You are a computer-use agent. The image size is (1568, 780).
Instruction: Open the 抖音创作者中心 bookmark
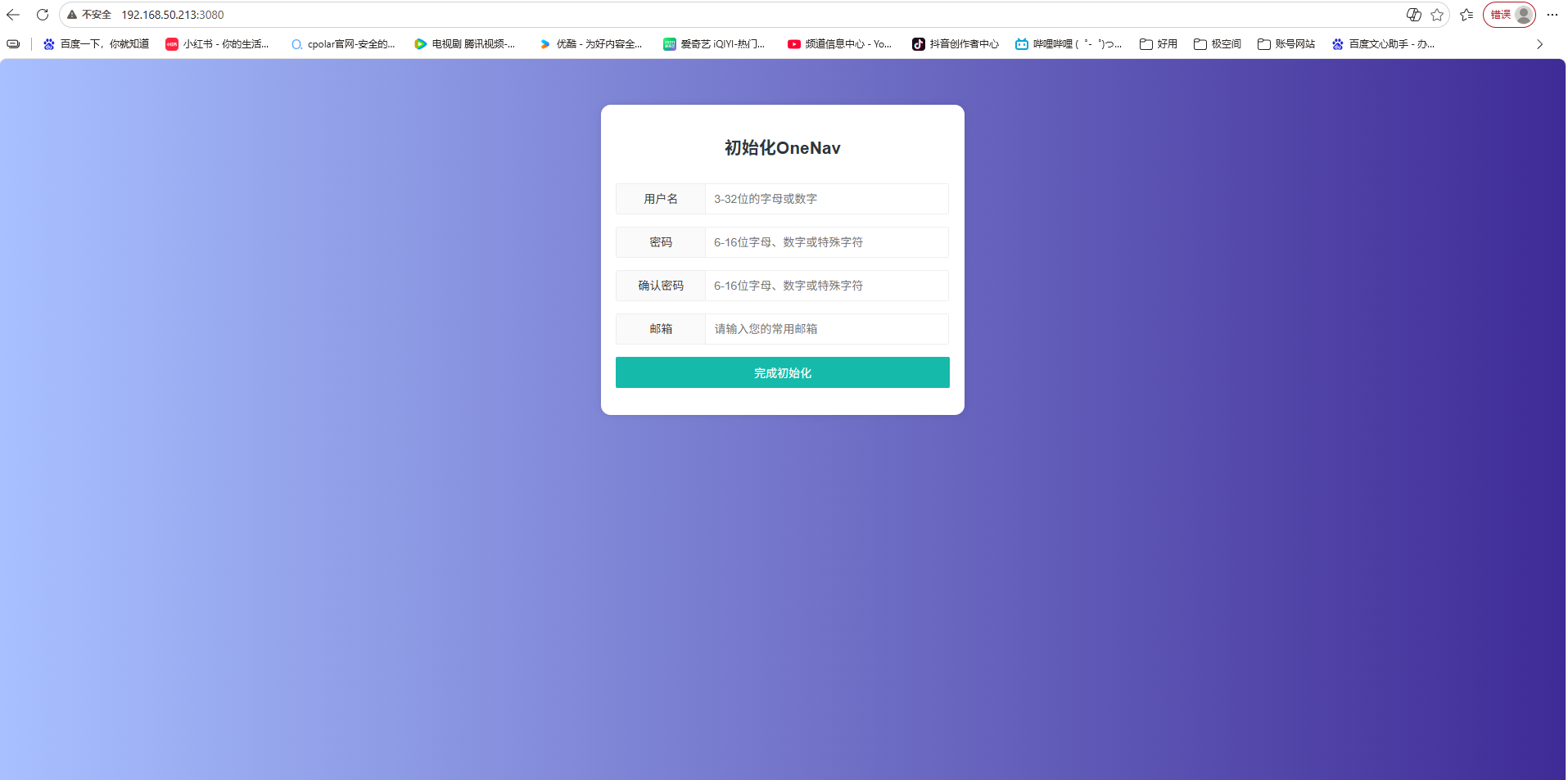click(956, 44)
